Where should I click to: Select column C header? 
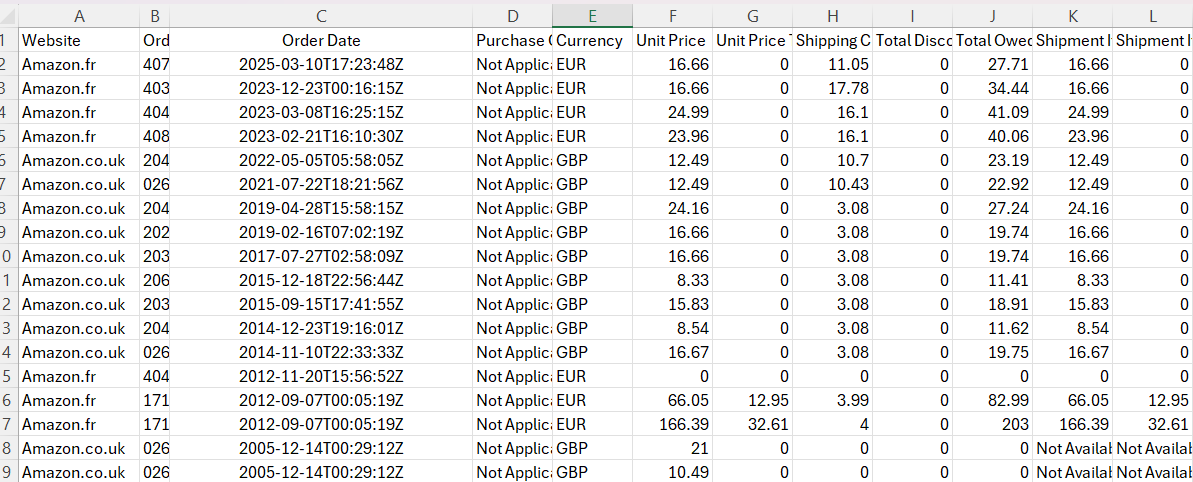click(321, 15)
